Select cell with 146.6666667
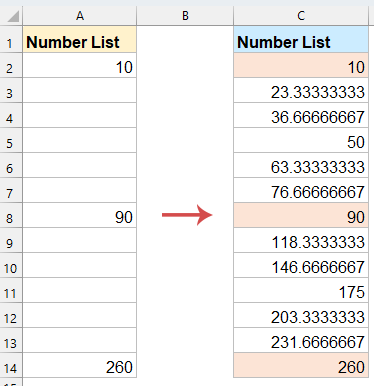The width and height of the screenshot is (374, 386). pyautogui.click(x=301, y=265)
